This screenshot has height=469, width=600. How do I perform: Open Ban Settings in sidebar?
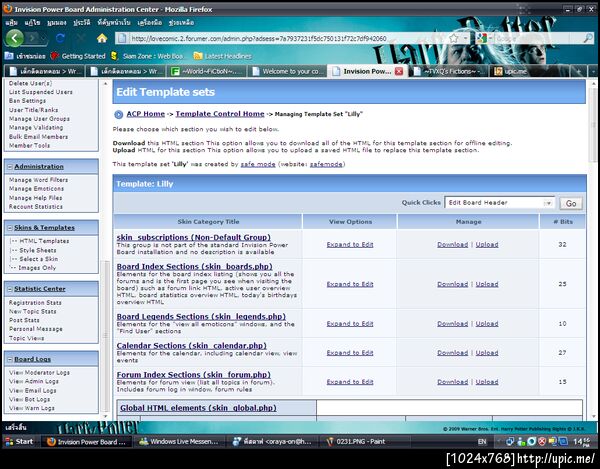(x=27, y=101)
